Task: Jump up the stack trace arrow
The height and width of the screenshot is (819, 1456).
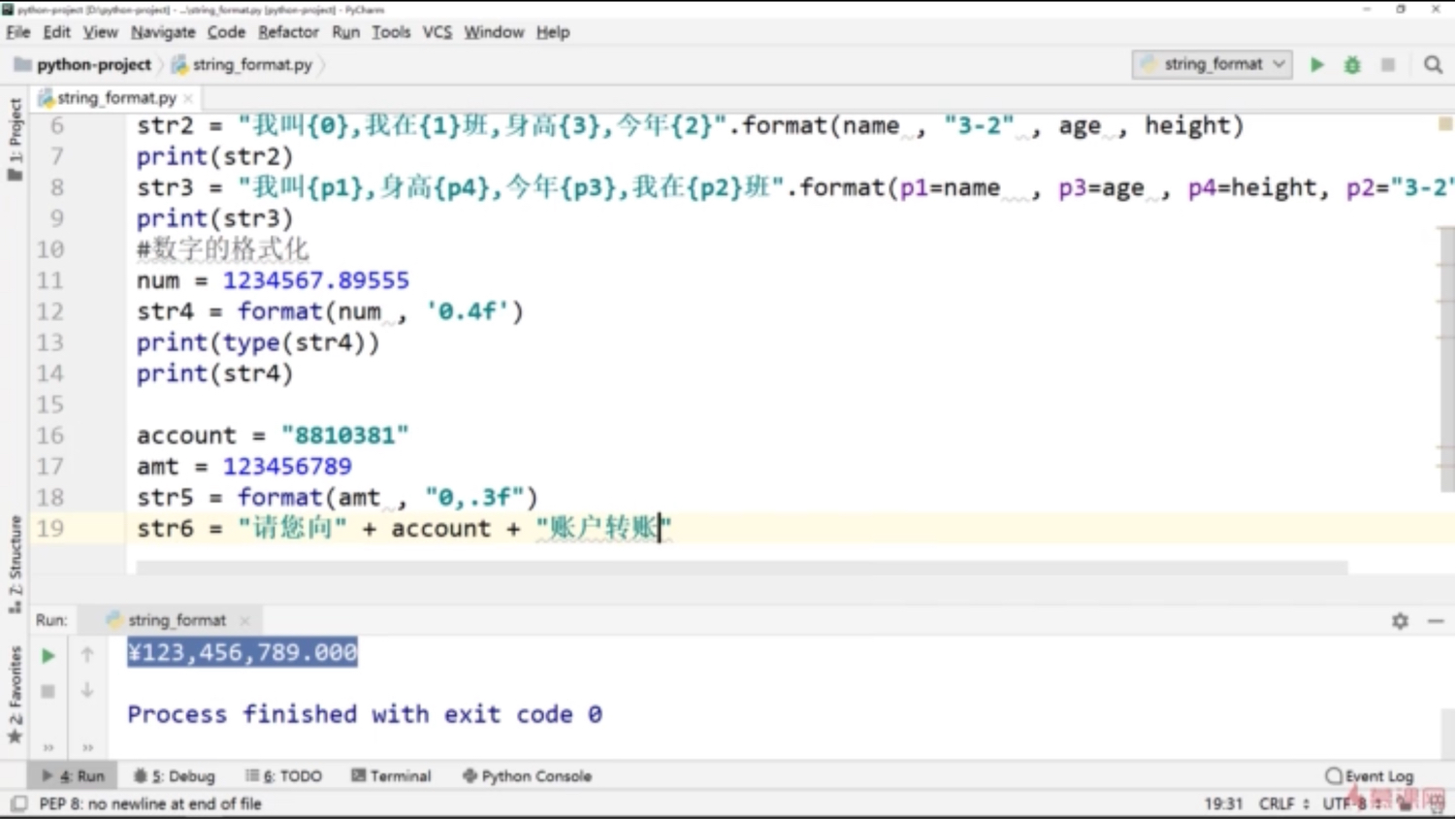Action: [87, 655]
